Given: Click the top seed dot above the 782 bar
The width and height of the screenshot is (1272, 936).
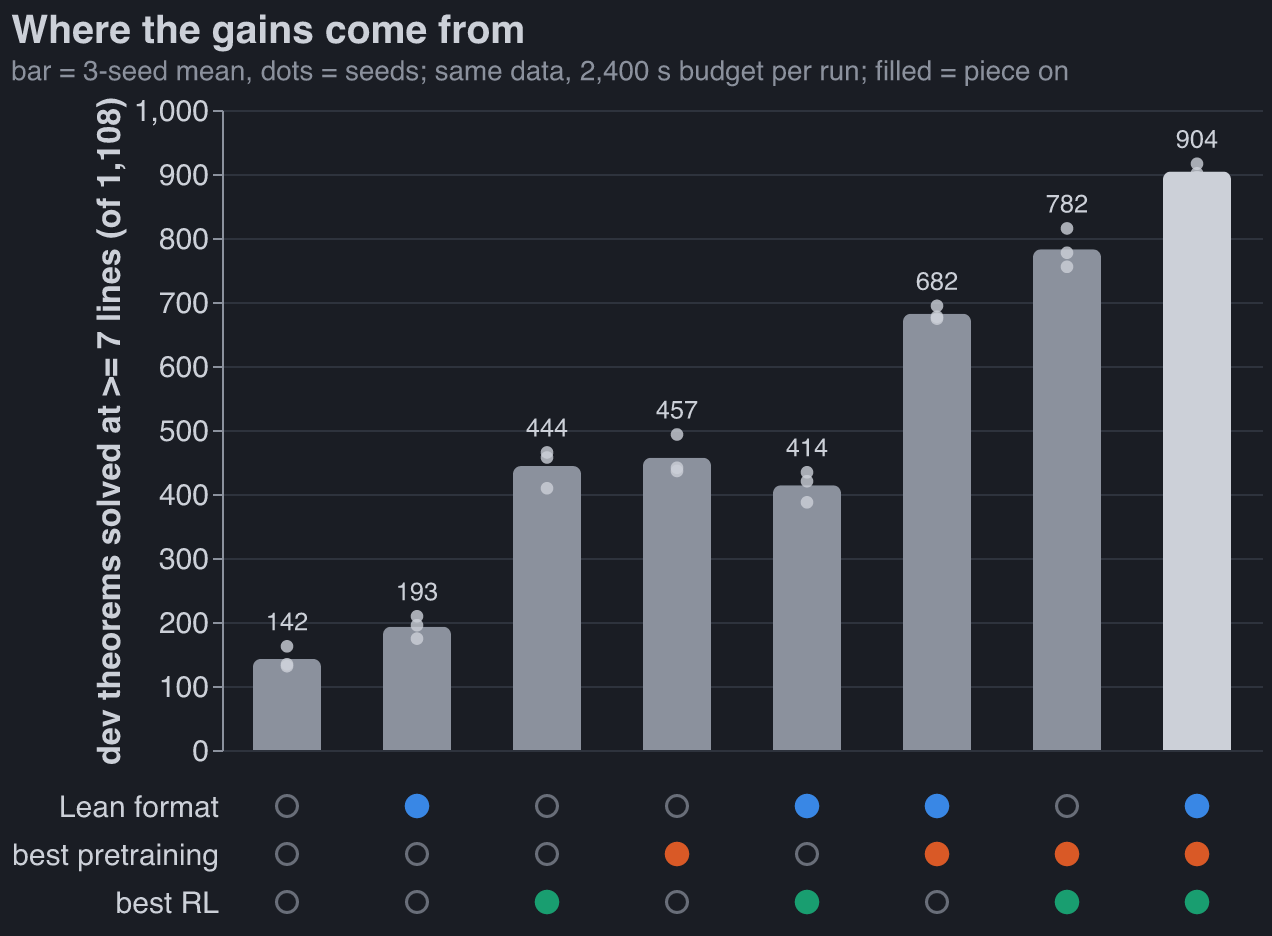Looking at the screenshot, I should pos(1067,229).
